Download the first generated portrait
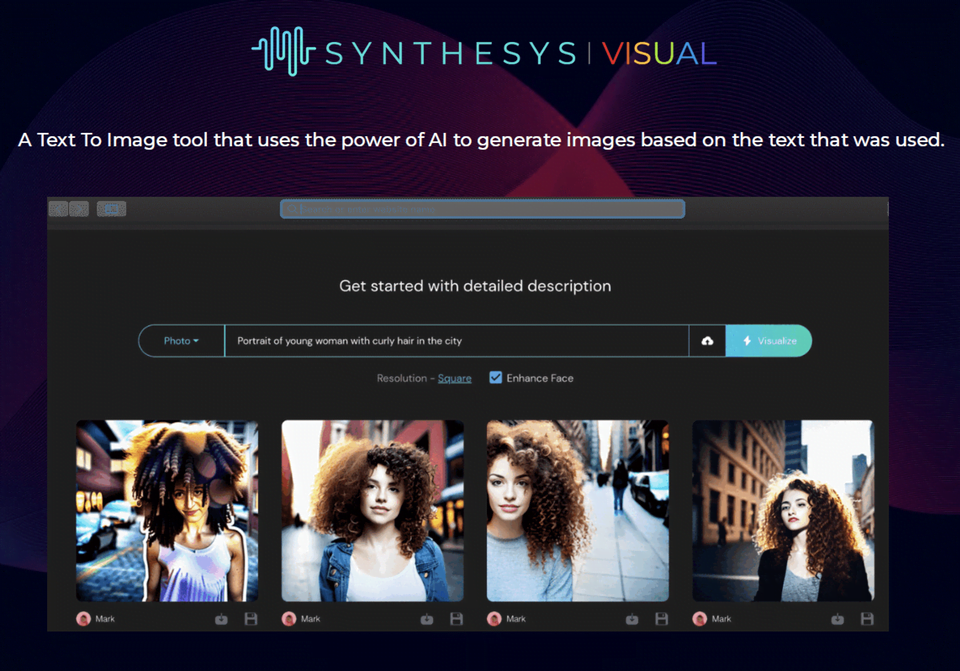The image size is (960, 671). pyautogui.click(x=222, y=619)
